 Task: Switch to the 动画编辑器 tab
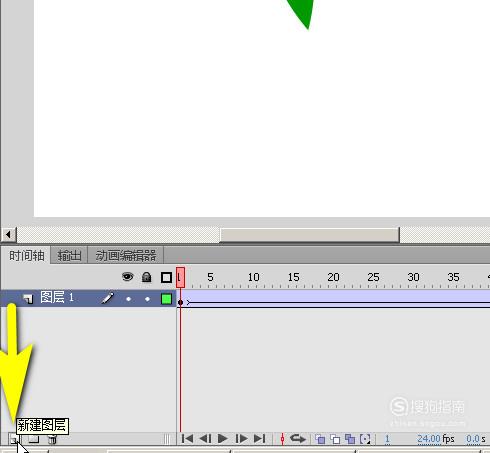126,256
